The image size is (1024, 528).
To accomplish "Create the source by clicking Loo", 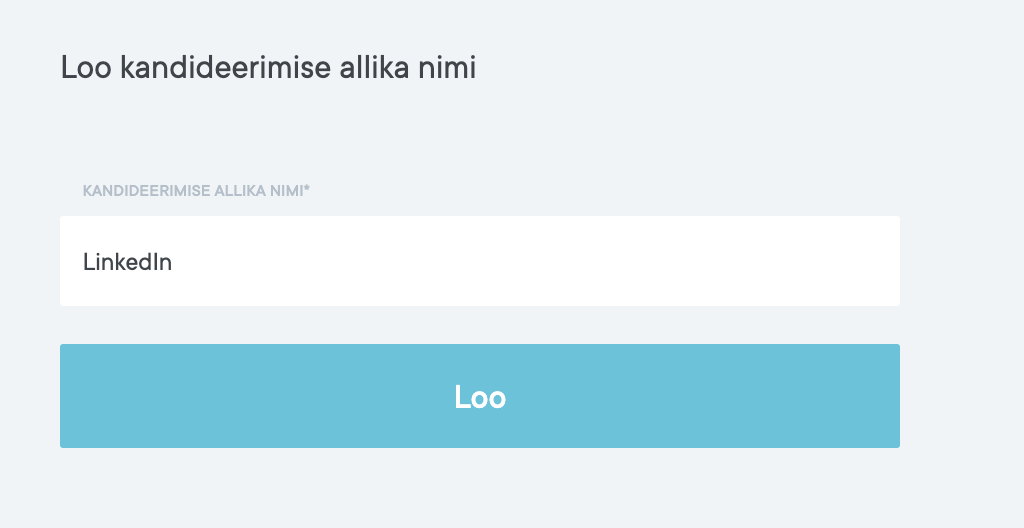I will click(x=480, y=396).
